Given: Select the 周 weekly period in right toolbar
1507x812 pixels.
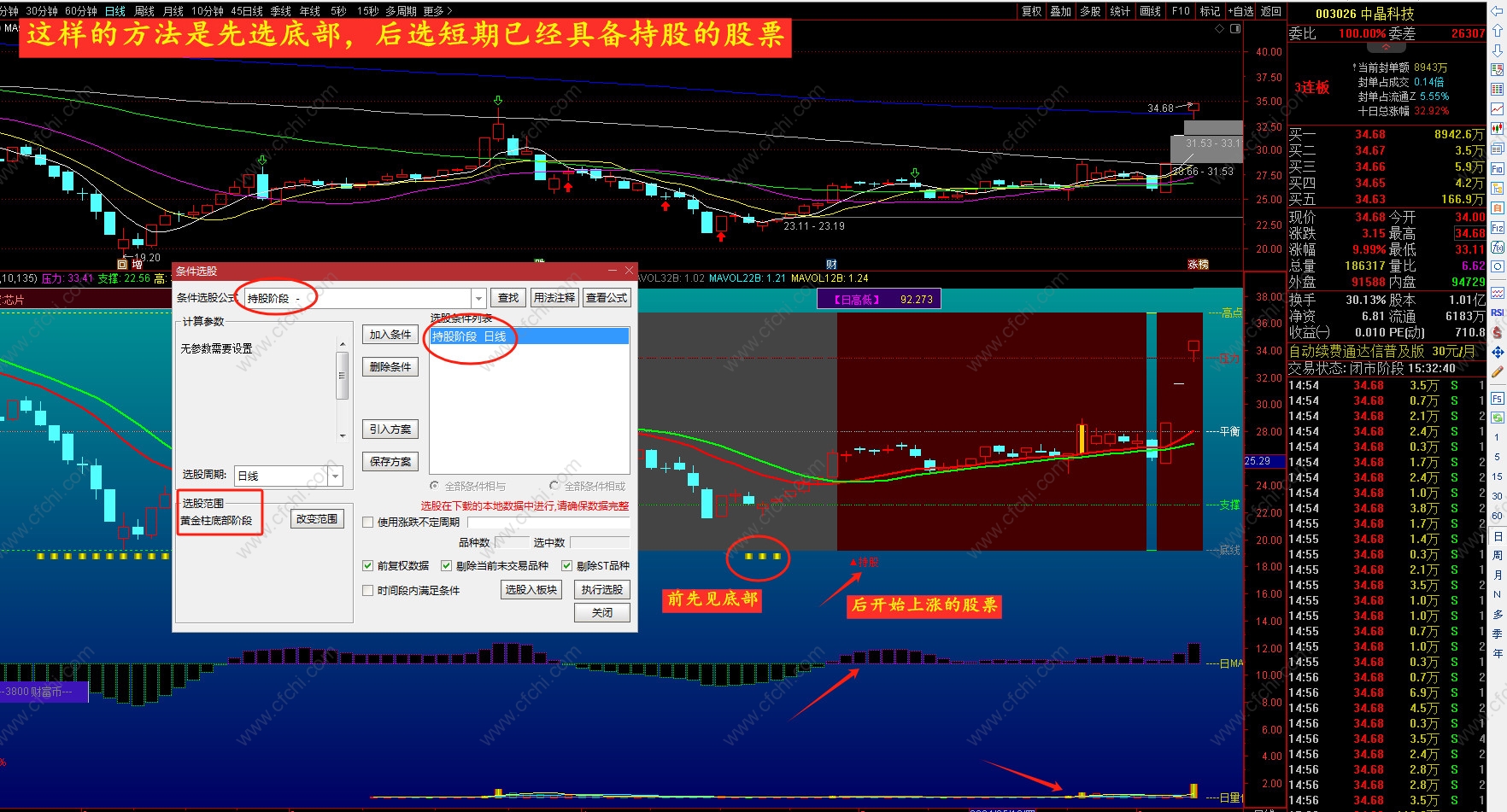Looking at the screenshot, I should pyautogui.click(x=1498, y=556).
